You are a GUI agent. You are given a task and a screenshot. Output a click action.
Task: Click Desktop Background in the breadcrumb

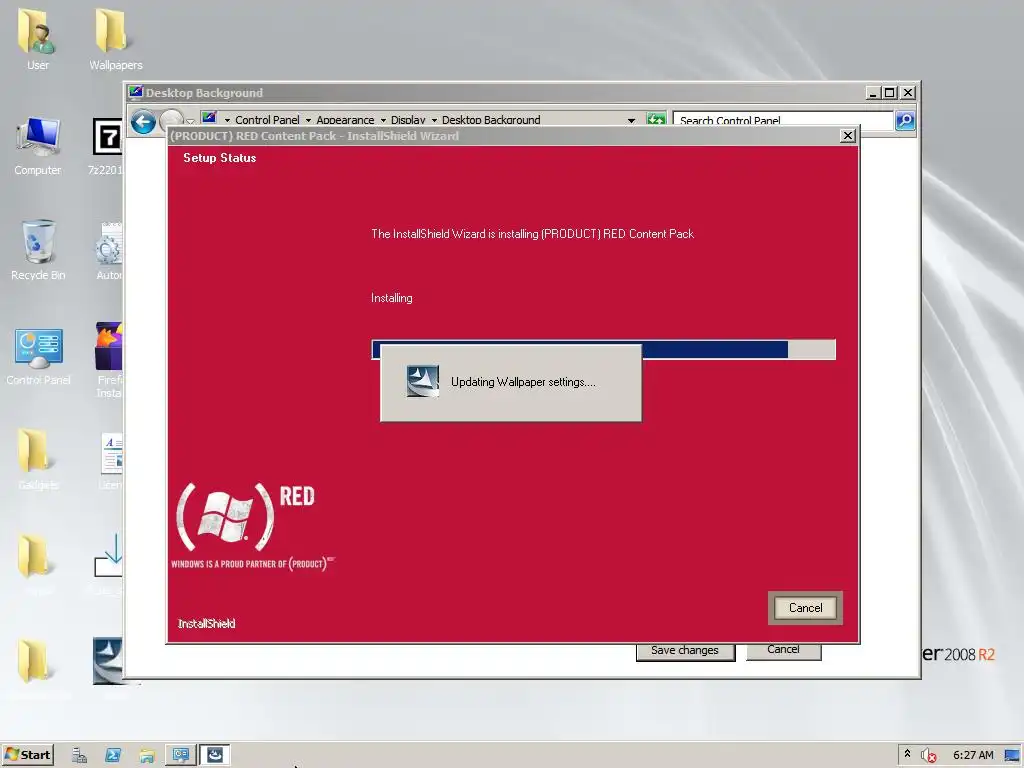(491, 120)
